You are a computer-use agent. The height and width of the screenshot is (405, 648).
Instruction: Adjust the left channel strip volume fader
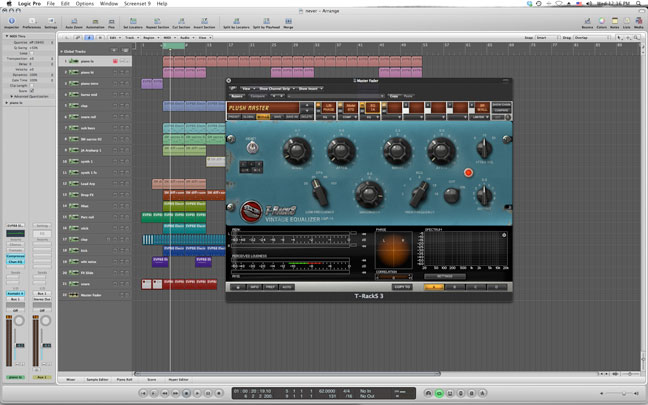[x=19, y=345]
